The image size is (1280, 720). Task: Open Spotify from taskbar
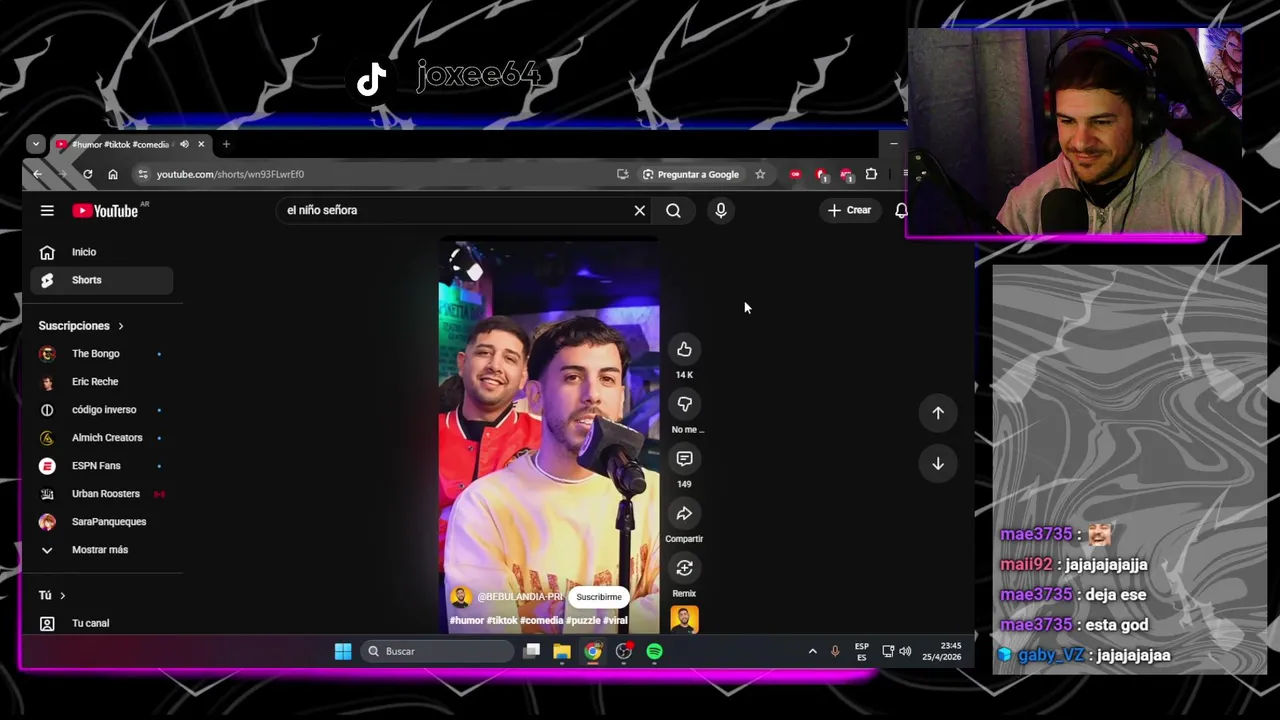coord(655,651)
